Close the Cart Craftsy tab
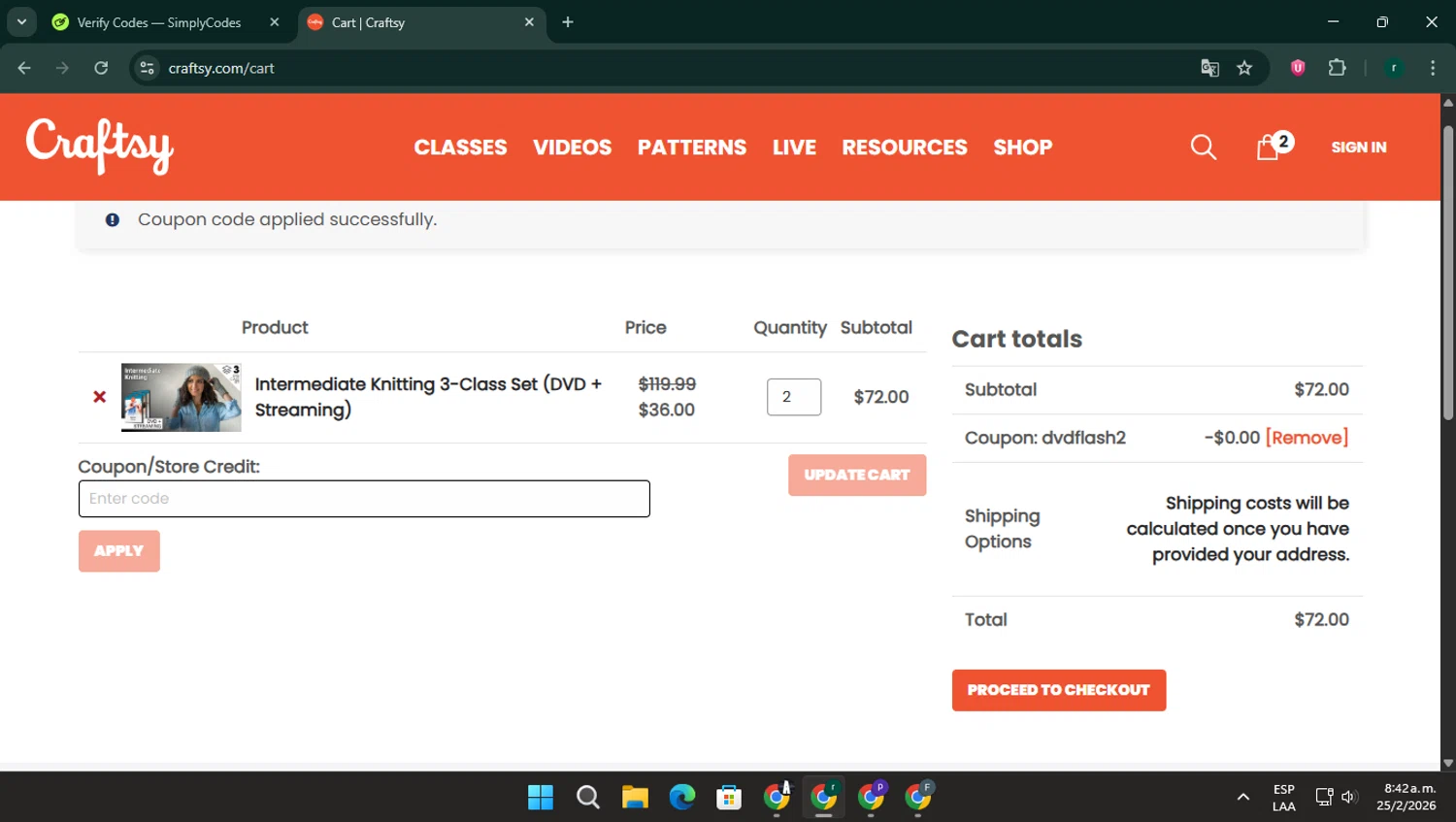 (x=529, y=22)
